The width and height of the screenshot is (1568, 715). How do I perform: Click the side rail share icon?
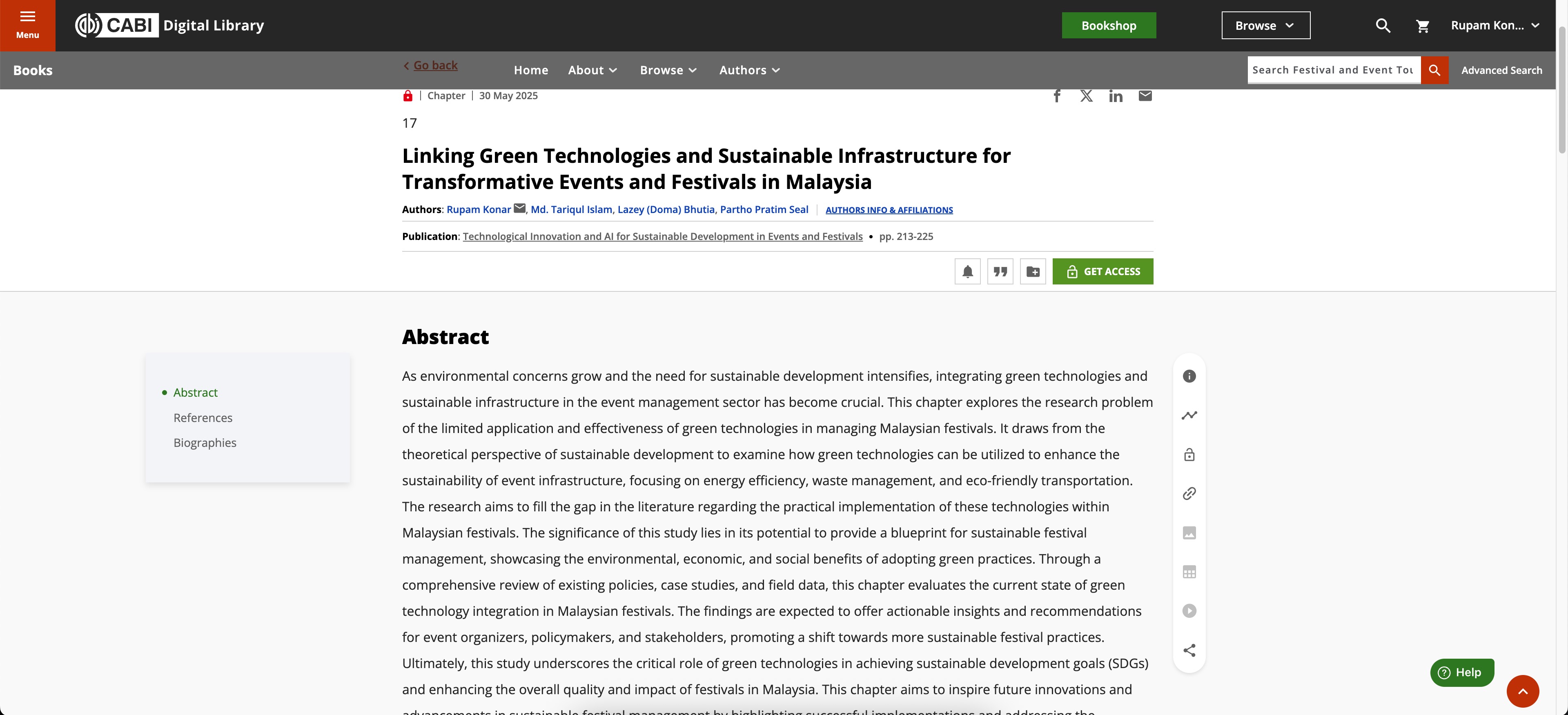1189,650
